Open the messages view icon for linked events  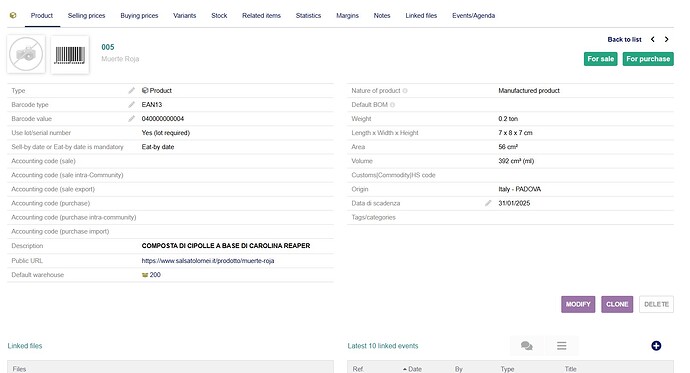[526, 346]
